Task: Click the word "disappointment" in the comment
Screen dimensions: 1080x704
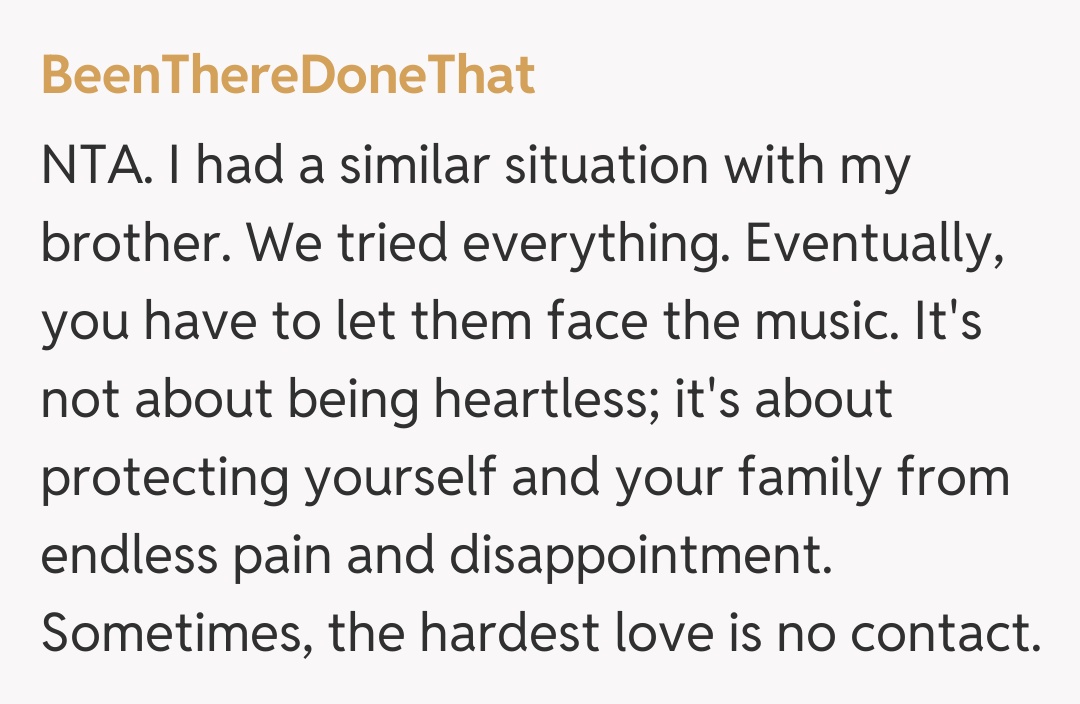Action: point(640,555)
